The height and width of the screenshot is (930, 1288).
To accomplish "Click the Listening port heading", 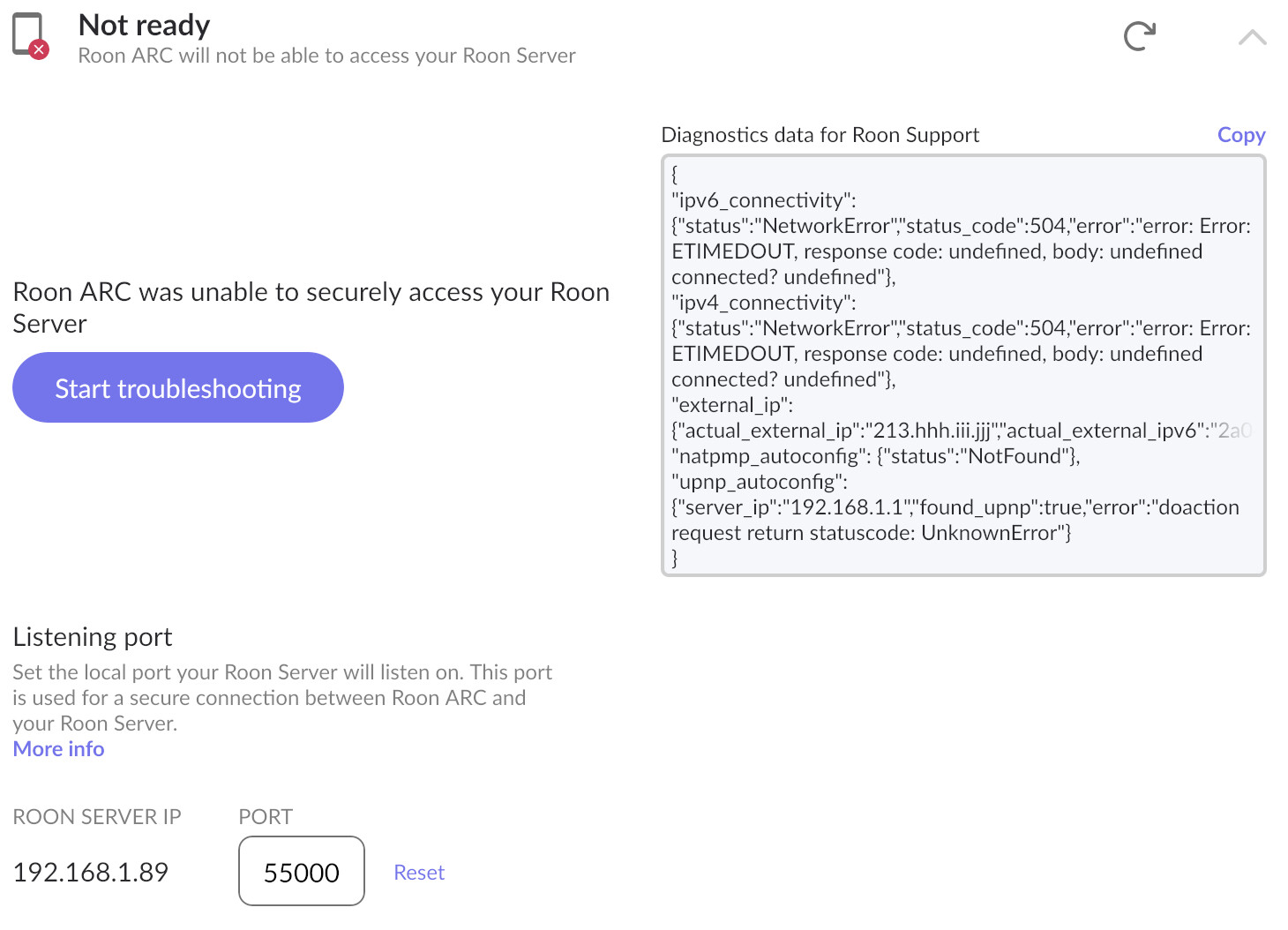I will point(92,636).
